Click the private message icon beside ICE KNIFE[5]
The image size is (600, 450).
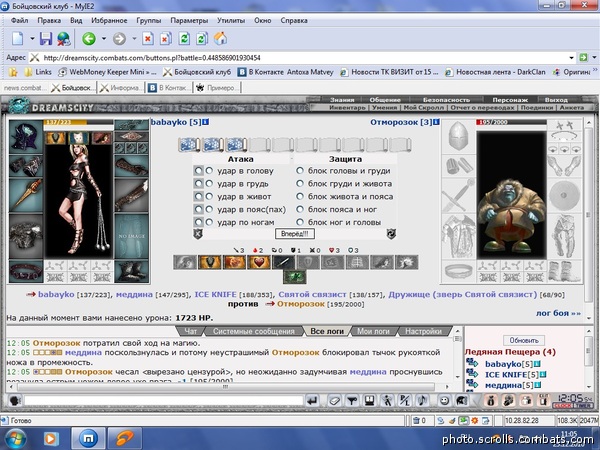point(472,374)
